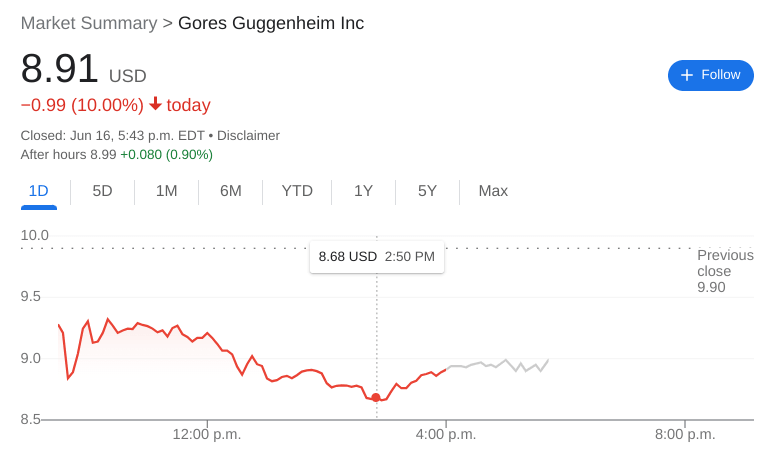Screen dimensions: 780x457
Task: Click the plus icon in Follow
Action: pyautogui.click(x=687, y=75)
